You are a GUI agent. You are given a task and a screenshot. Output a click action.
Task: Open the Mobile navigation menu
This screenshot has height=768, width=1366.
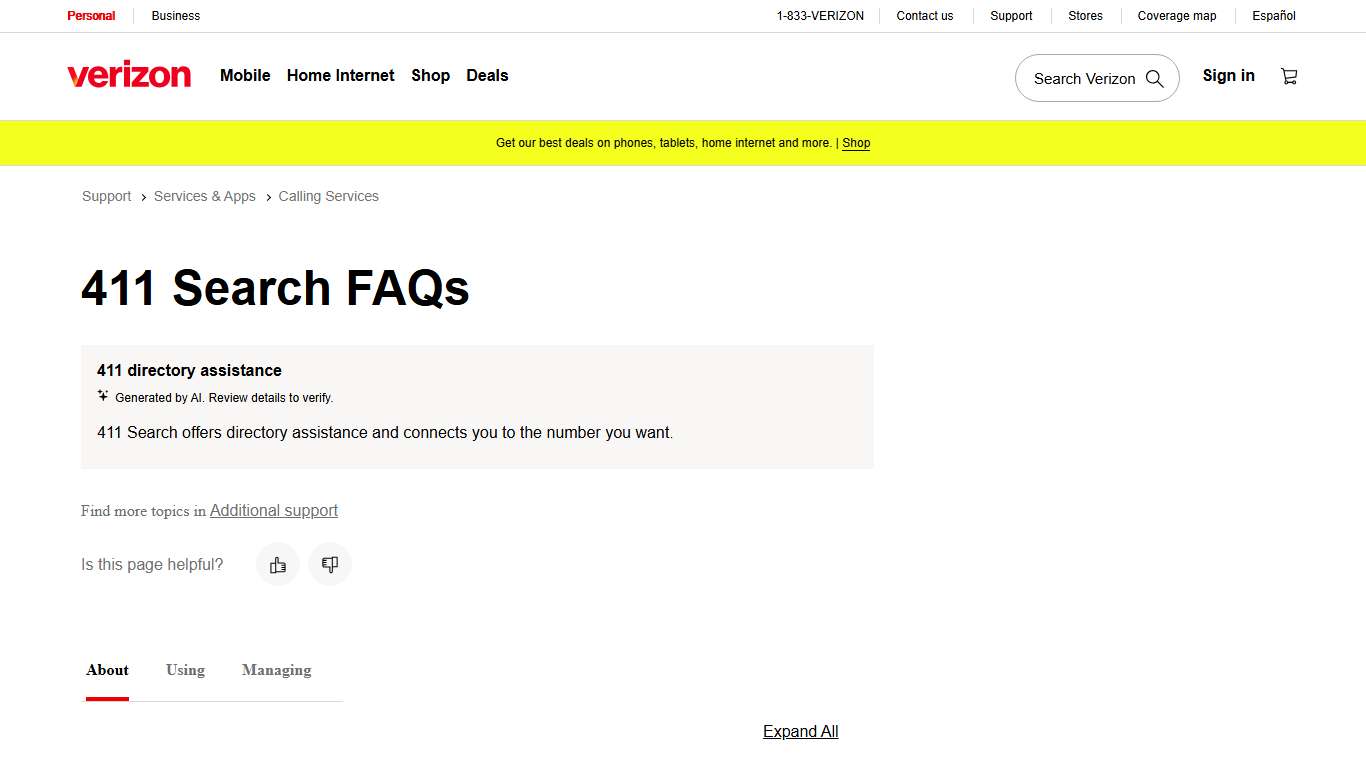coord(244,75)
